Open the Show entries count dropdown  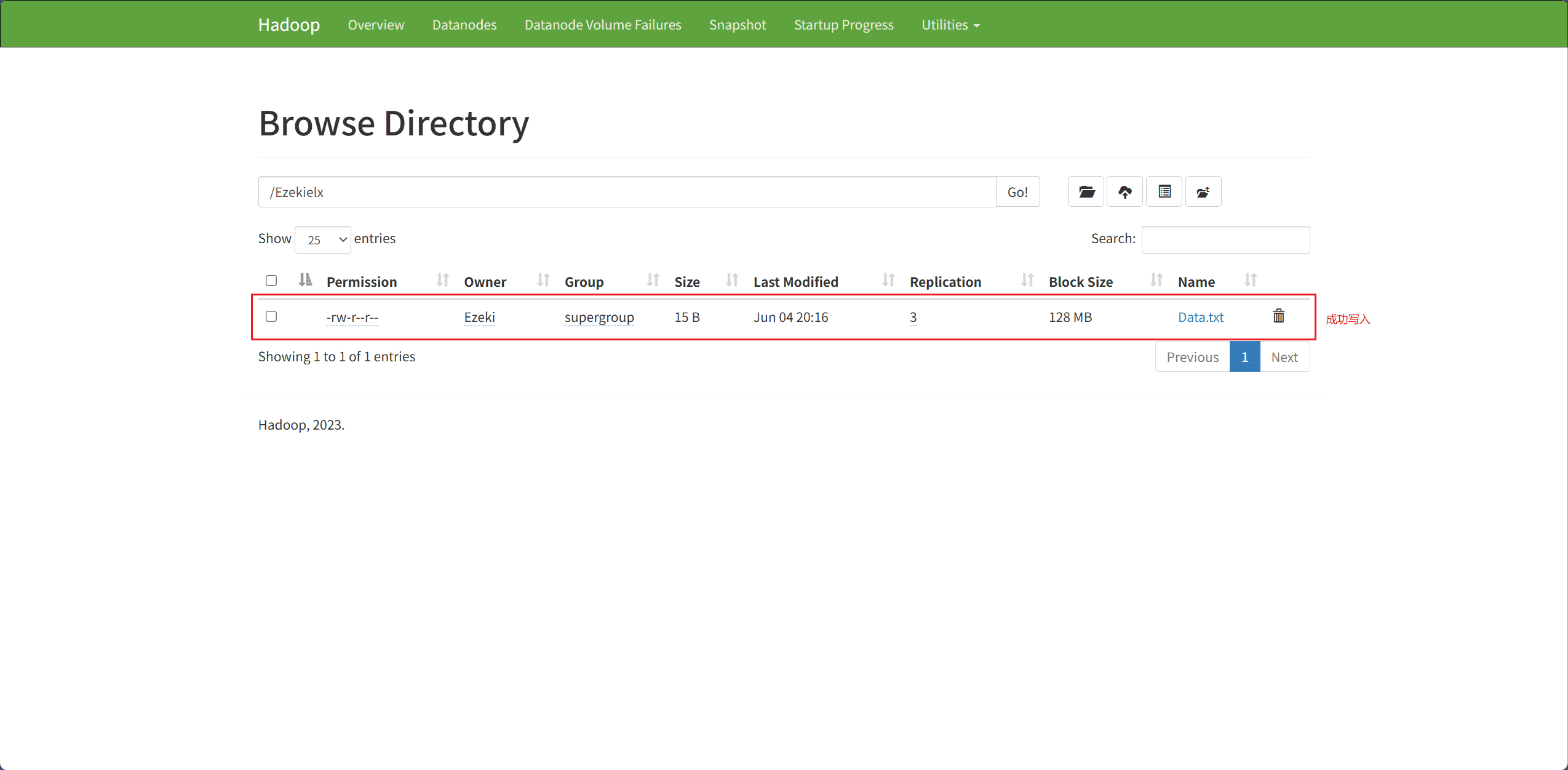[323, 239]
